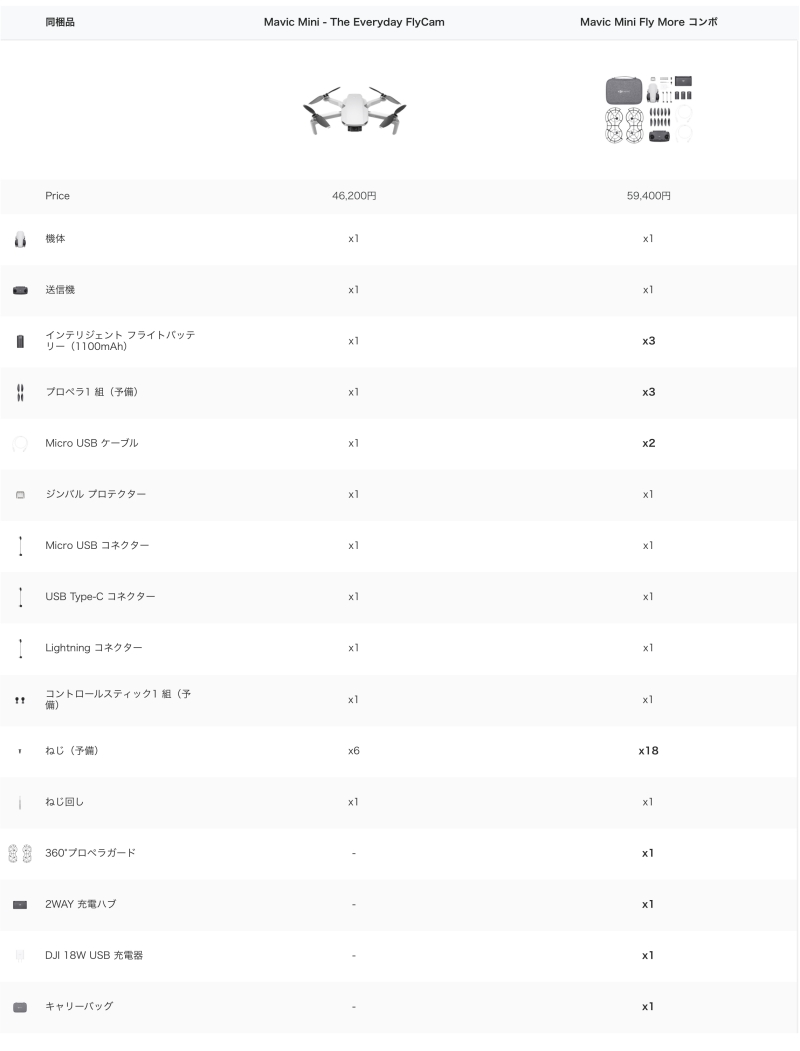The height and width of the screenshot is (1051, 800).
Task: Click the 360° propeller guard icon
Action: pyautogui.click(x=20, y=853)
